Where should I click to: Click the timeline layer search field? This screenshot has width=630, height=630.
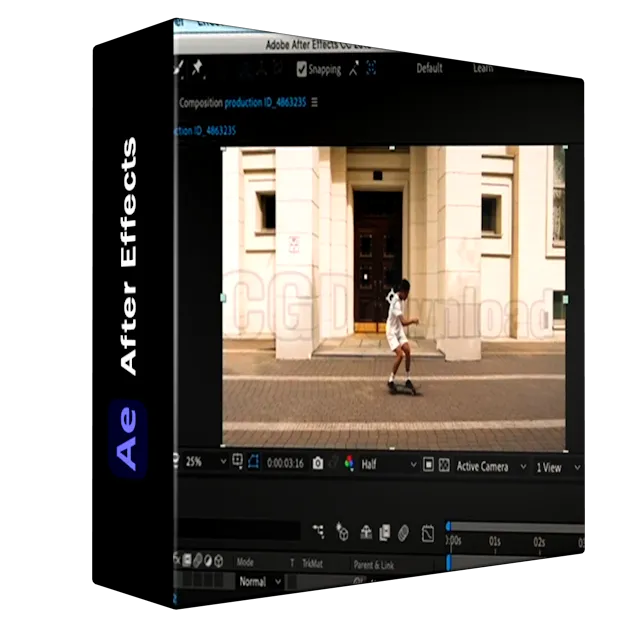[x=239, y=529]
